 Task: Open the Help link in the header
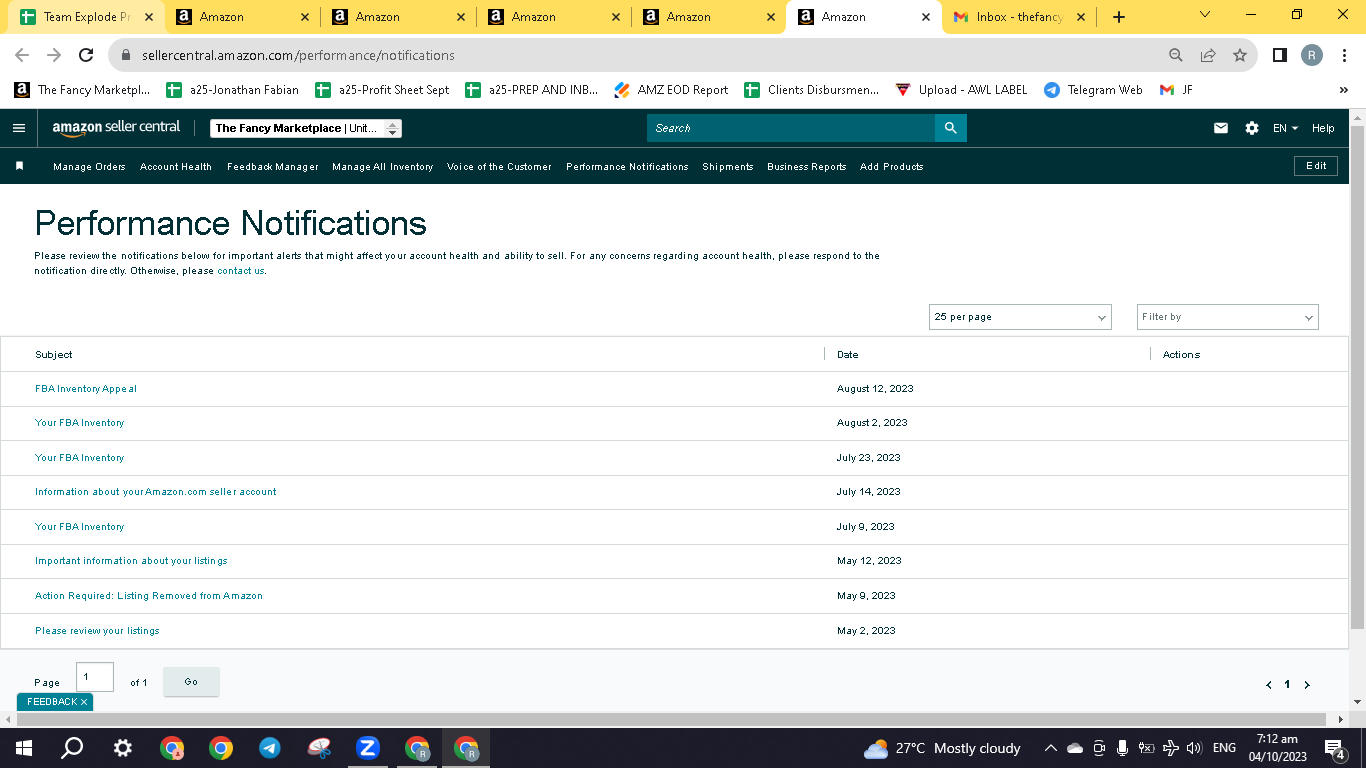(1323, 128)
